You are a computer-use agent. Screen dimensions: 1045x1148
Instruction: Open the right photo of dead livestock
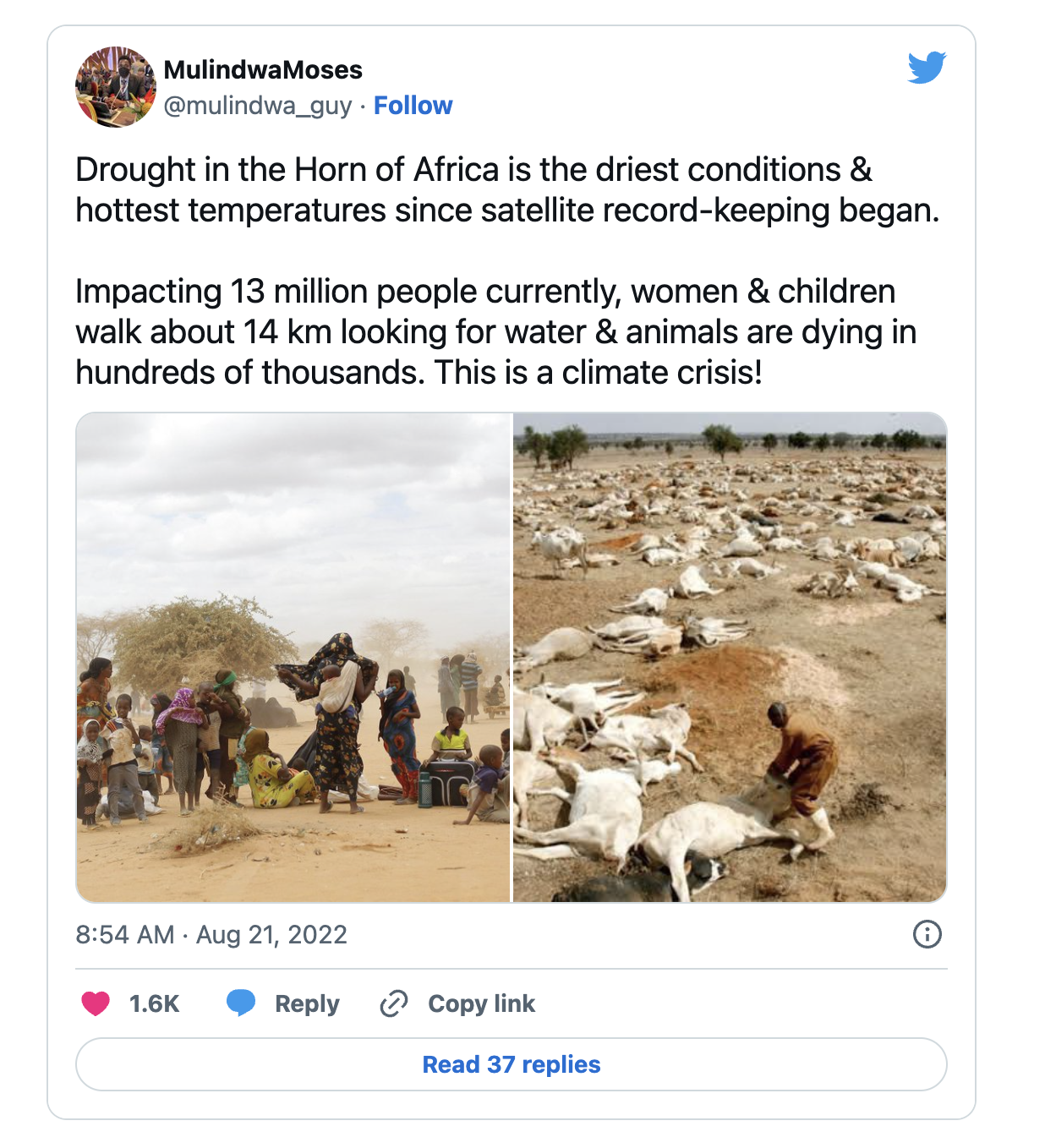click(730, 658)
